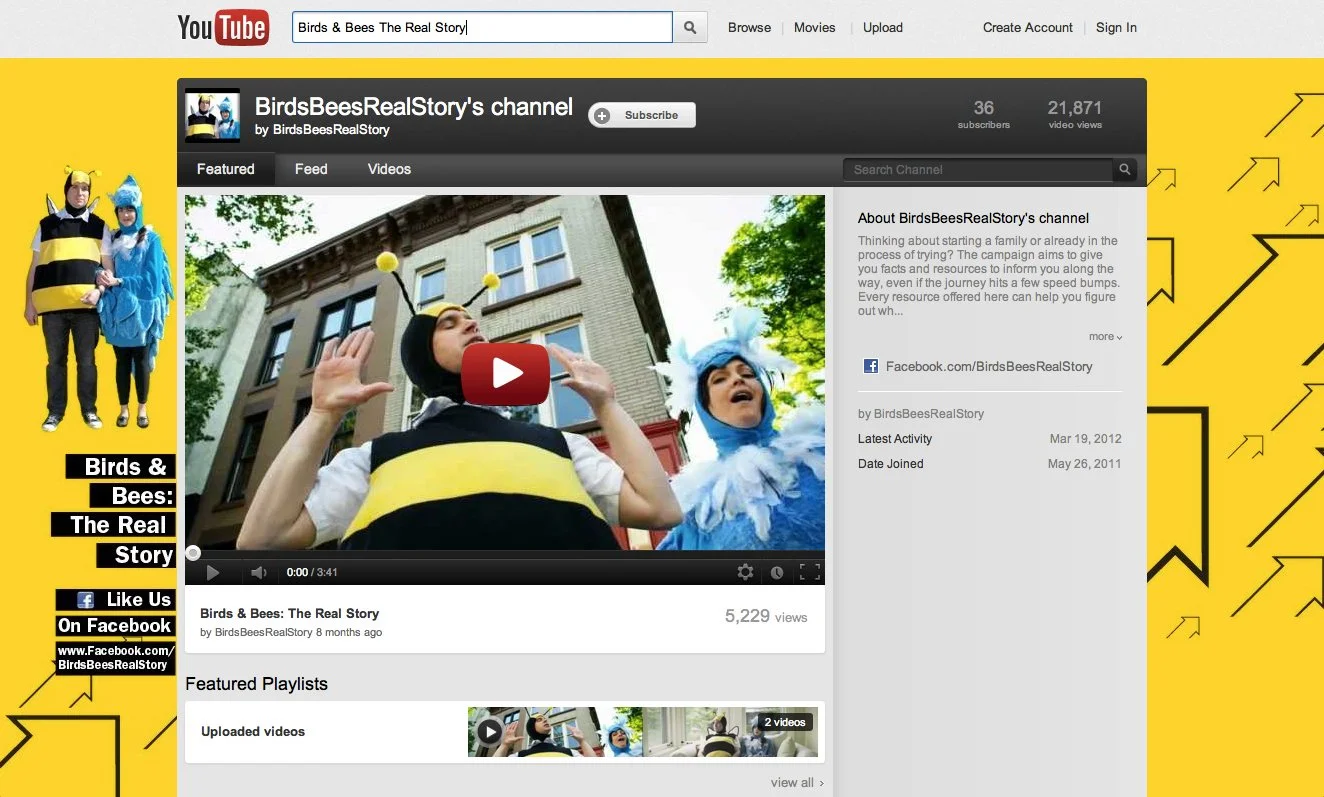This screenshot has width=1324, height=797.
Task: Click the 21,871 video views count
Action: [x=1075, y=114]
